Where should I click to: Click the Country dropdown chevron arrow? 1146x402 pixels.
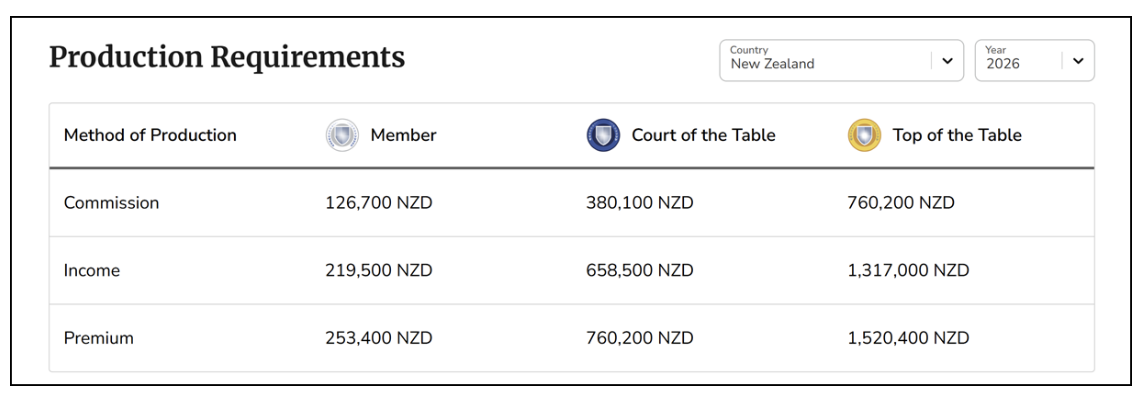[x=946, y=61]
